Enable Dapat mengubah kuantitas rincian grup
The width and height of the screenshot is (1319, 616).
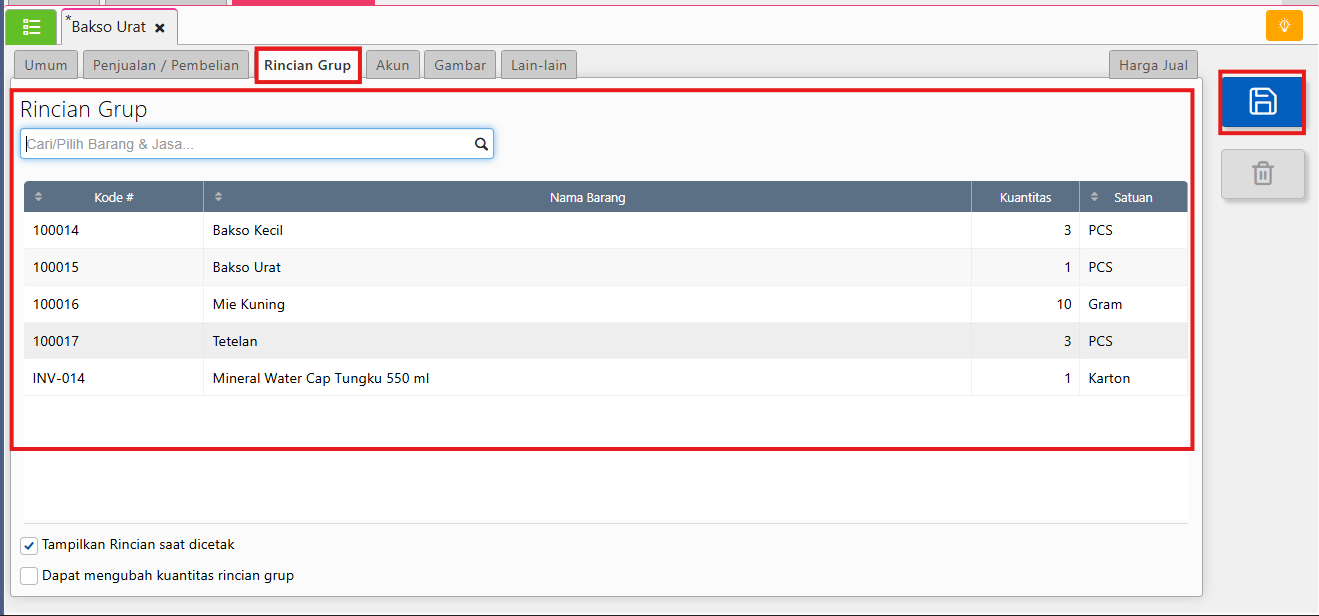click(x=29, y=576)
